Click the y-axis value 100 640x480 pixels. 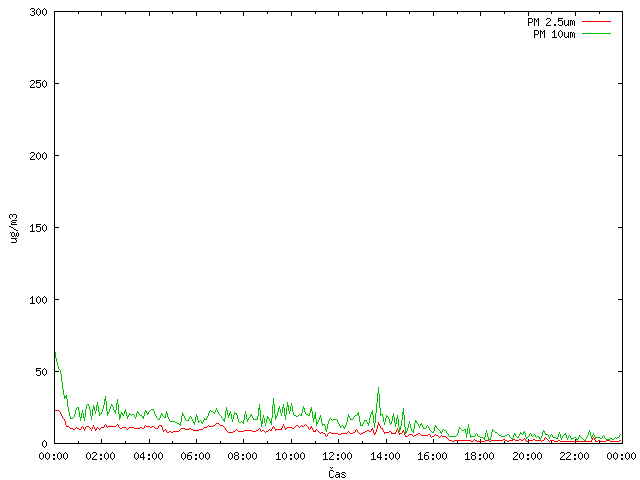(x=38, y=300)
